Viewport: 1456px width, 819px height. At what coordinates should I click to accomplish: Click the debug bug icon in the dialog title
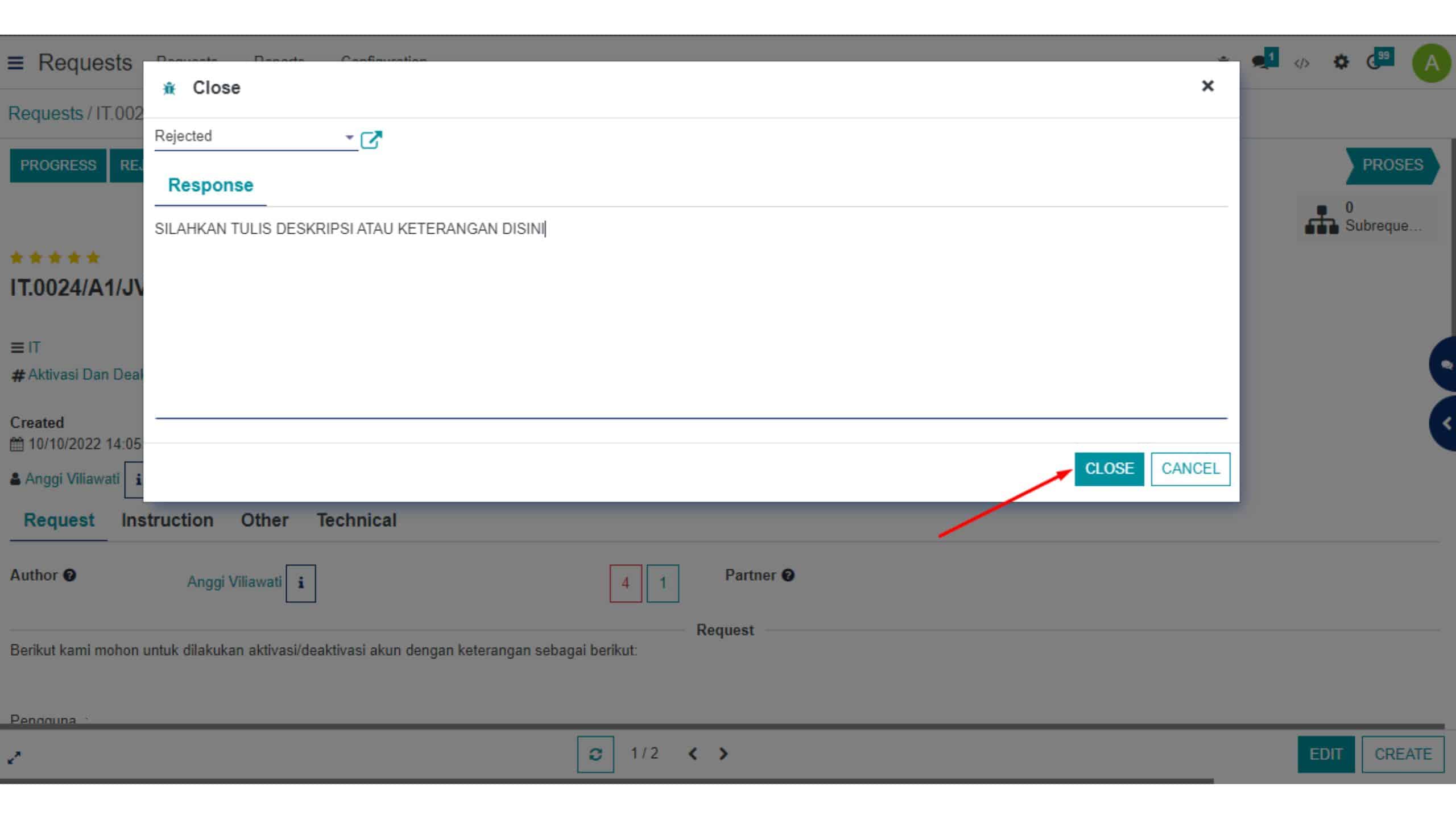[x=169, y=88]
